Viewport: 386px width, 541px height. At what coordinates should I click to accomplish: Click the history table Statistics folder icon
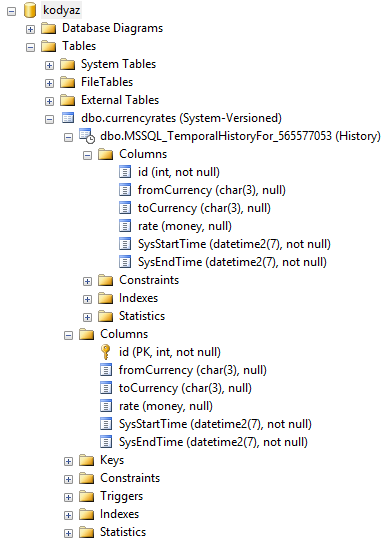tap(106, 316)
